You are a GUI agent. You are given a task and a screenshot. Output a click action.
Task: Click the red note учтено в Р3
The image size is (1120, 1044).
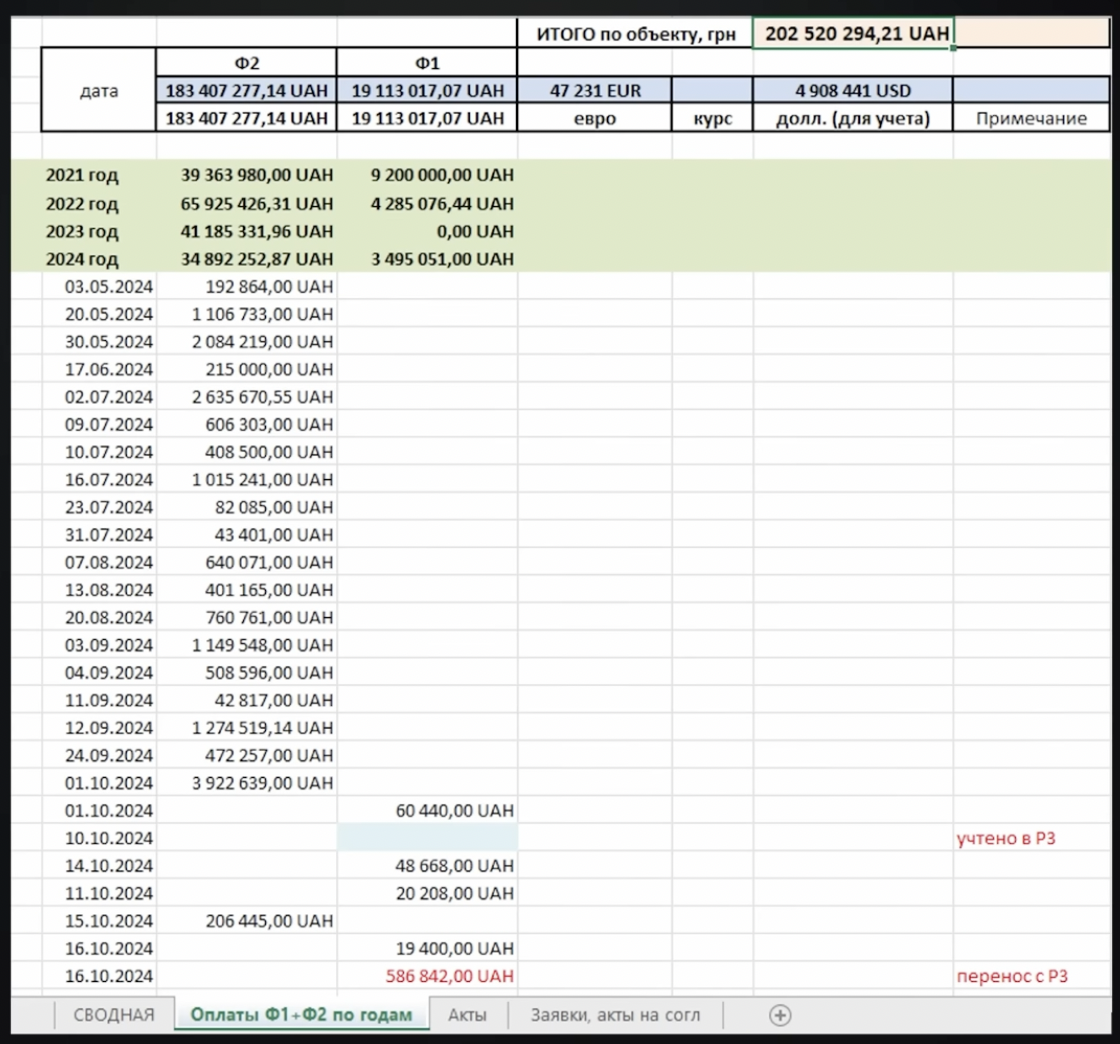pos(1006,838)
